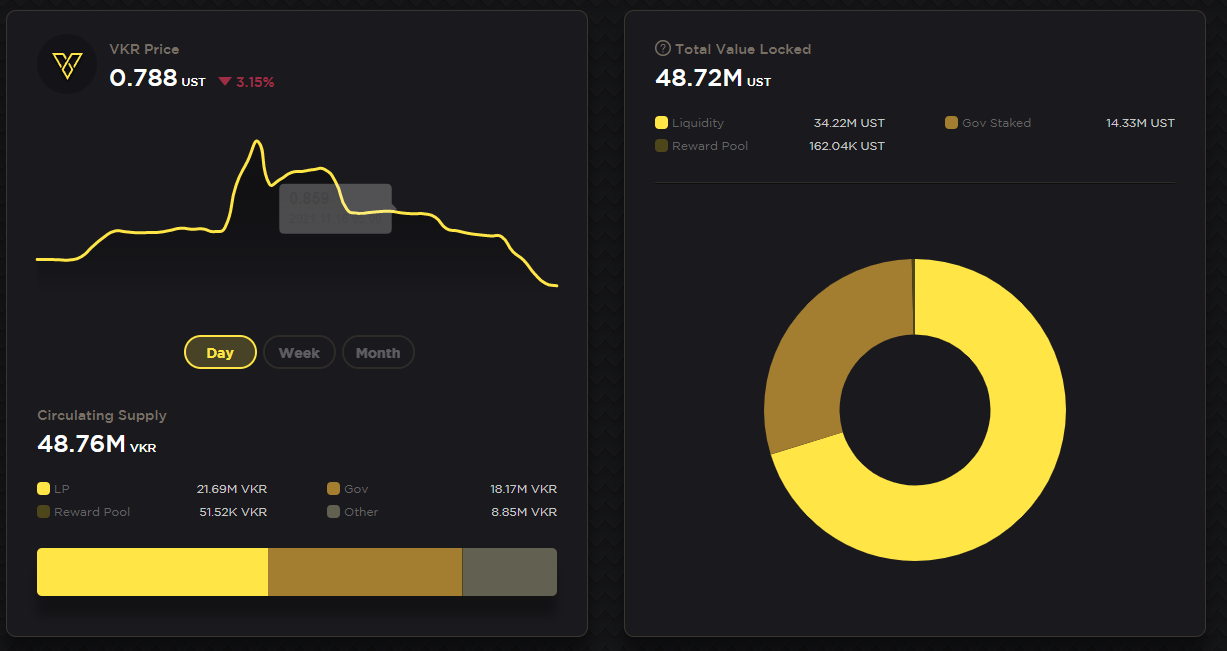Screen dimensions: 1227x651
Task: Click the brown Gov segment of supply bar
Action: point(365,572)
